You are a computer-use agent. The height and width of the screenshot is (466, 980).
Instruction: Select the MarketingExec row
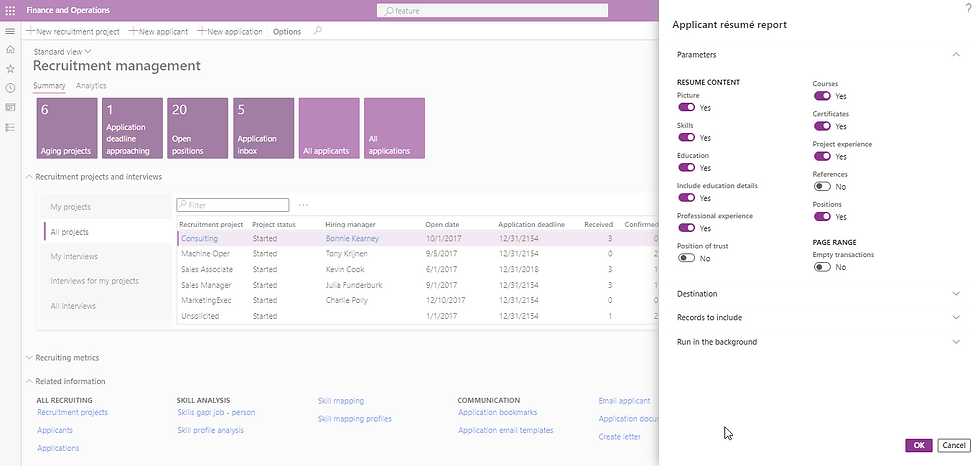coord(418,300)
